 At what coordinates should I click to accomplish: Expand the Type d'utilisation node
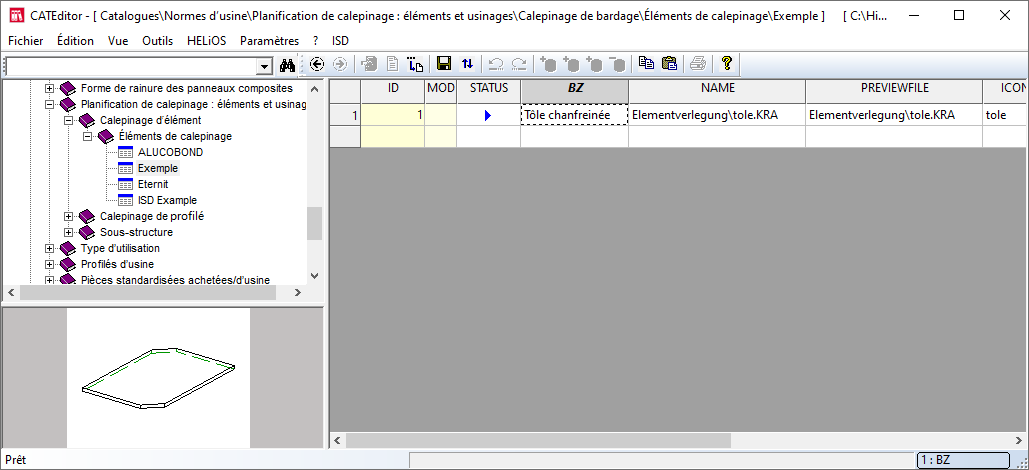pos(50,248)
